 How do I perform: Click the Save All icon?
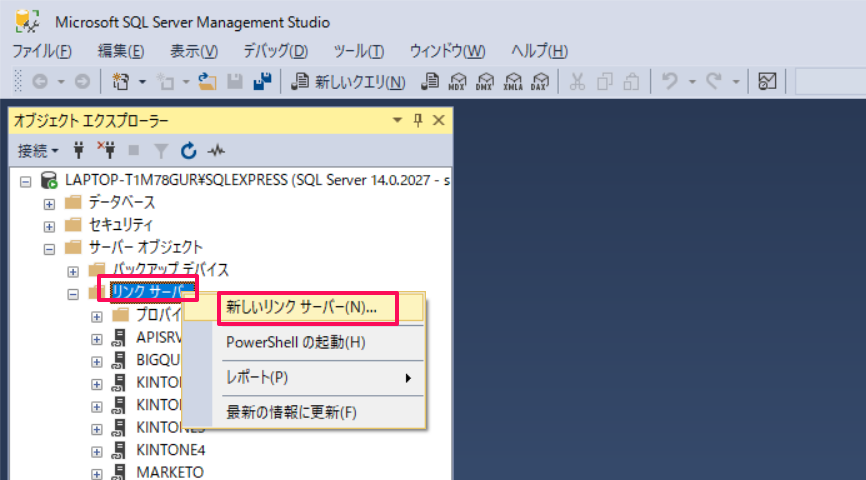262,82
